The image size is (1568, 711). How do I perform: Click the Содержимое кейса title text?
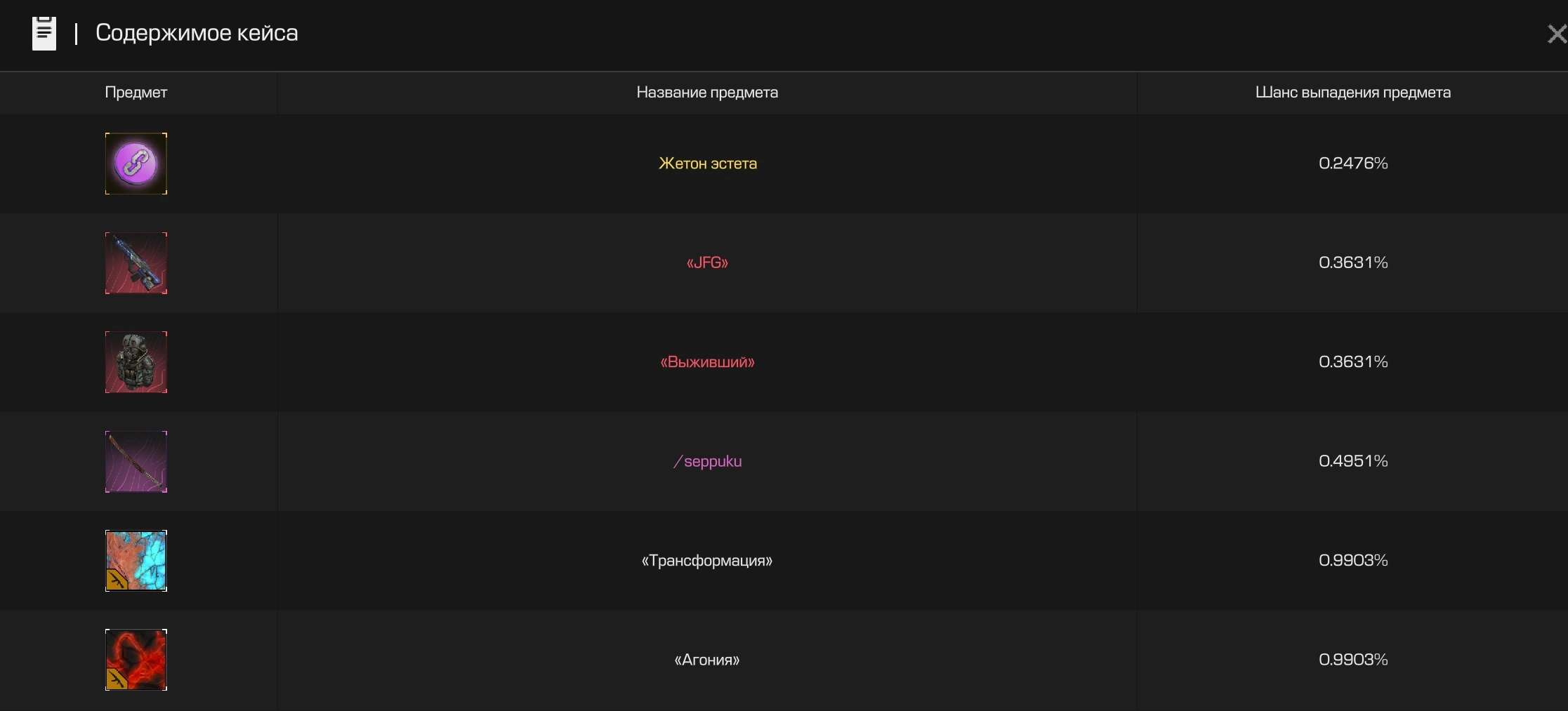point(197,33)
